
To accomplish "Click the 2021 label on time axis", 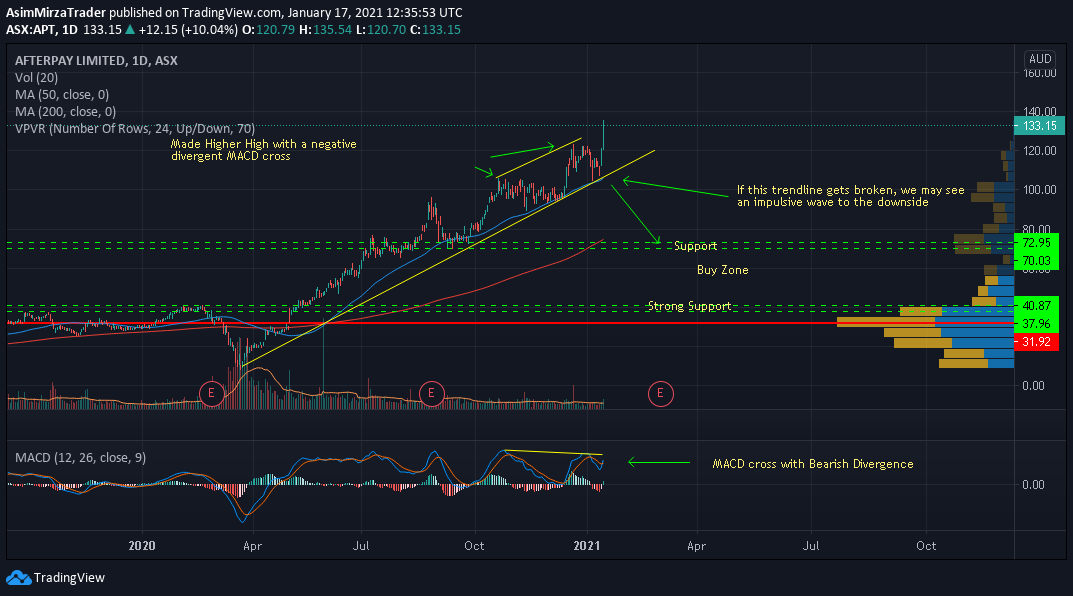I will 586,546.
